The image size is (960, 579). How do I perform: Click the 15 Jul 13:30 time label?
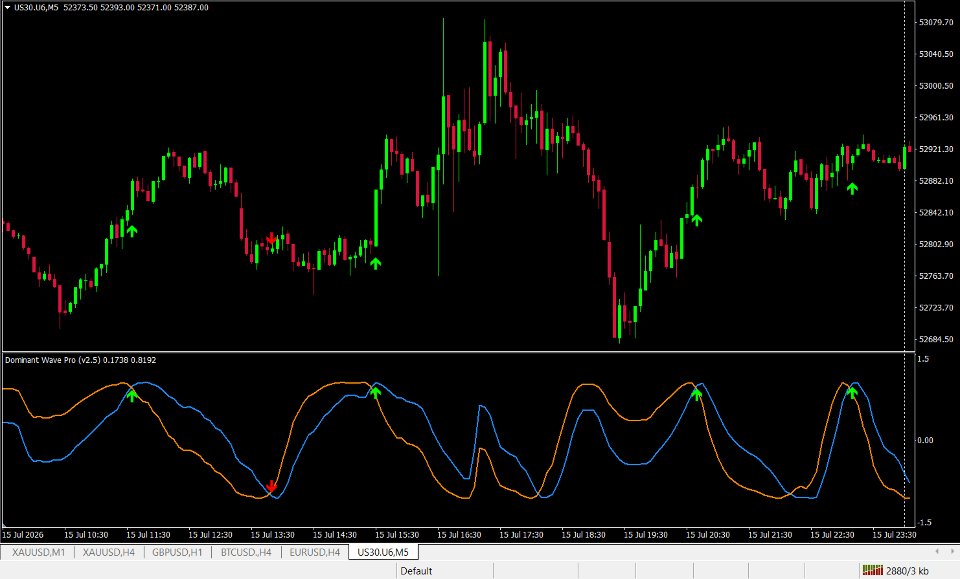point(272,535)
